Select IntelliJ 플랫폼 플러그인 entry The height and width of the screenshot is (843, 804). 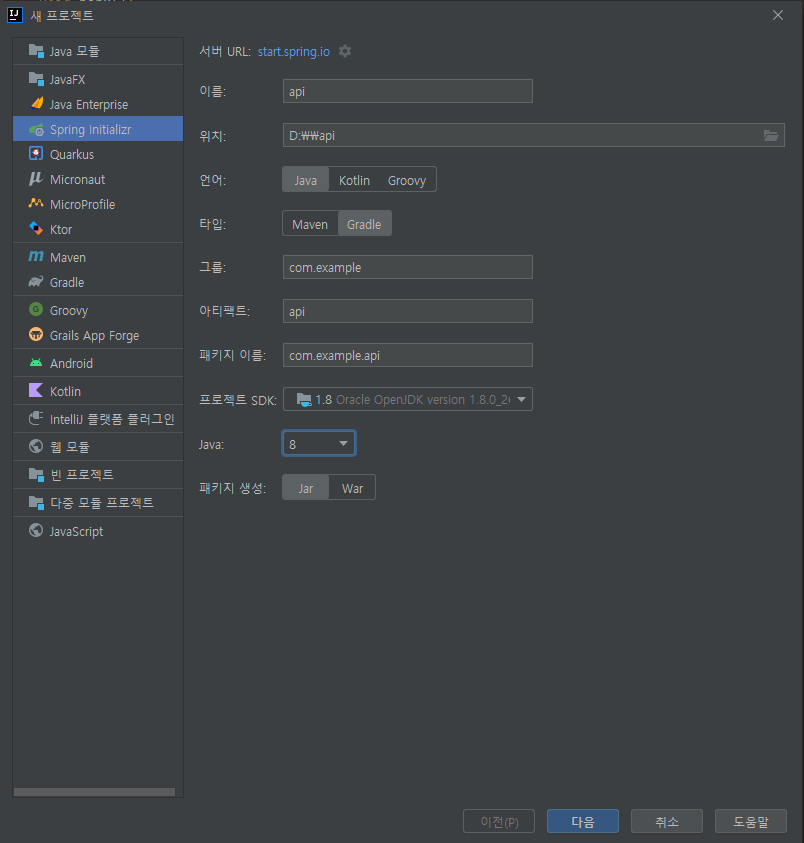[x=98, y=419]
